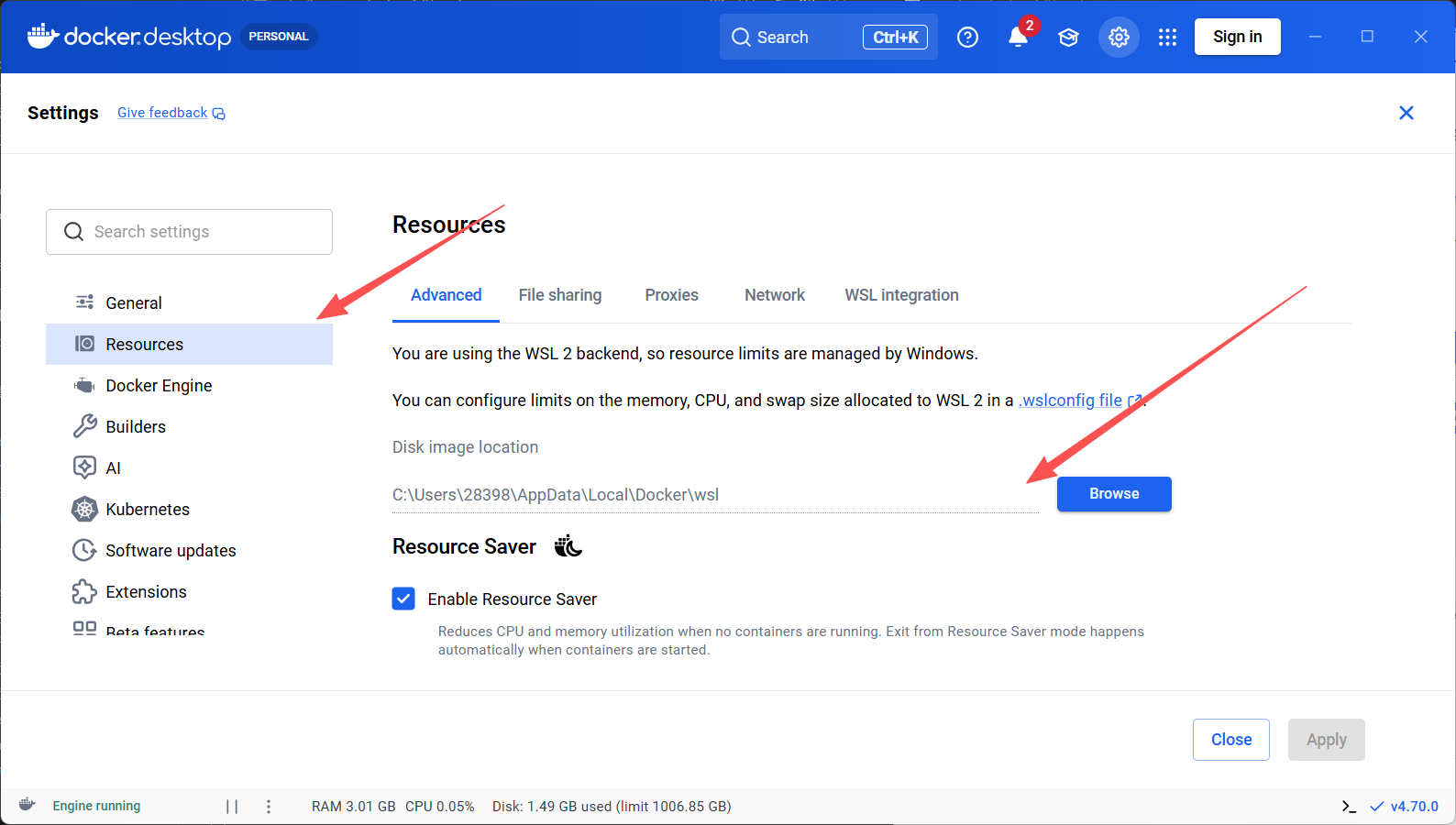Click the General sliders icon

click(x=84, y=302)
